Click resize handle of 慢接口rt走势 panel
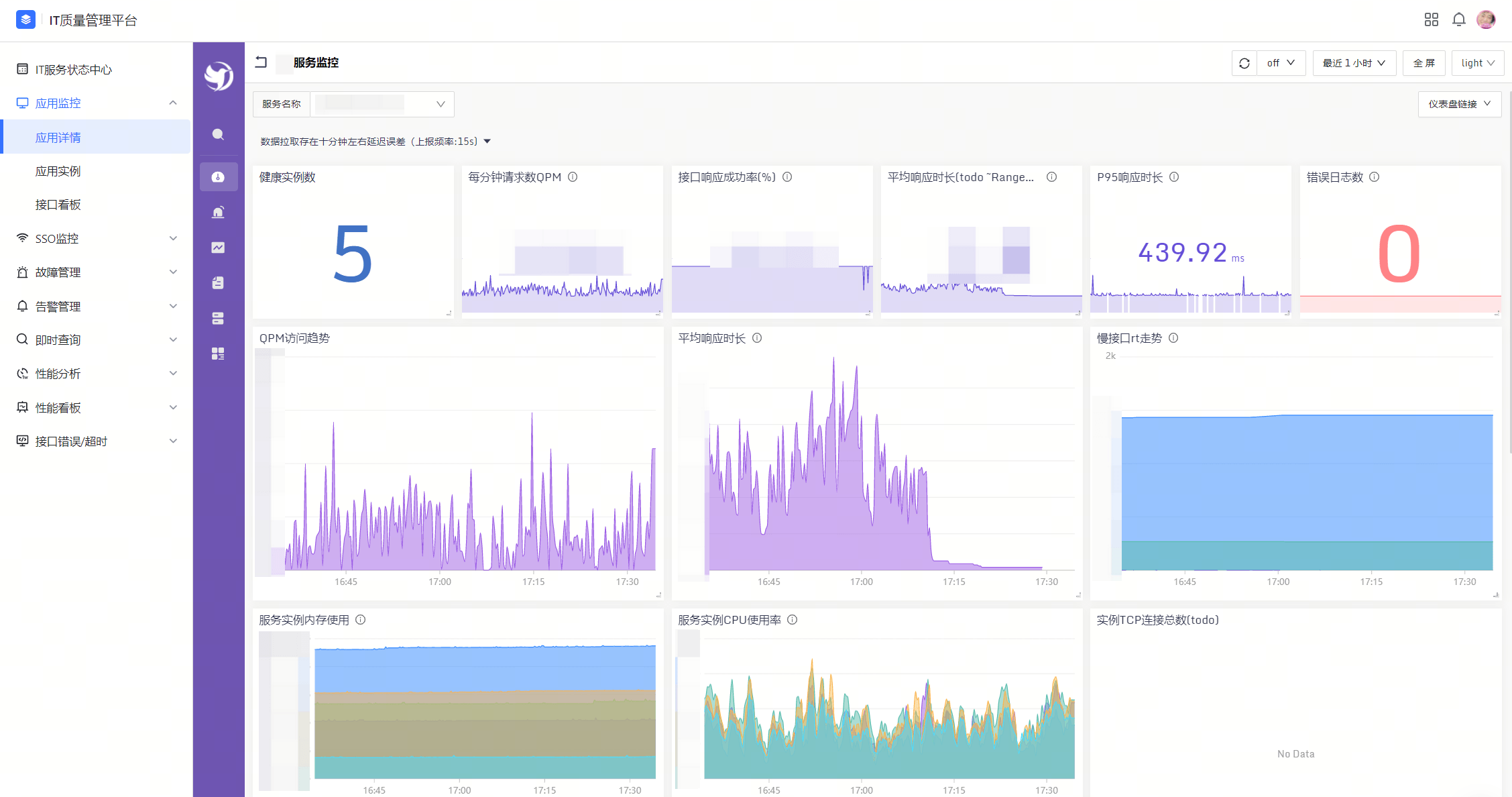Viewport: 1512px width, 797px height. [x=1496, y=595]
